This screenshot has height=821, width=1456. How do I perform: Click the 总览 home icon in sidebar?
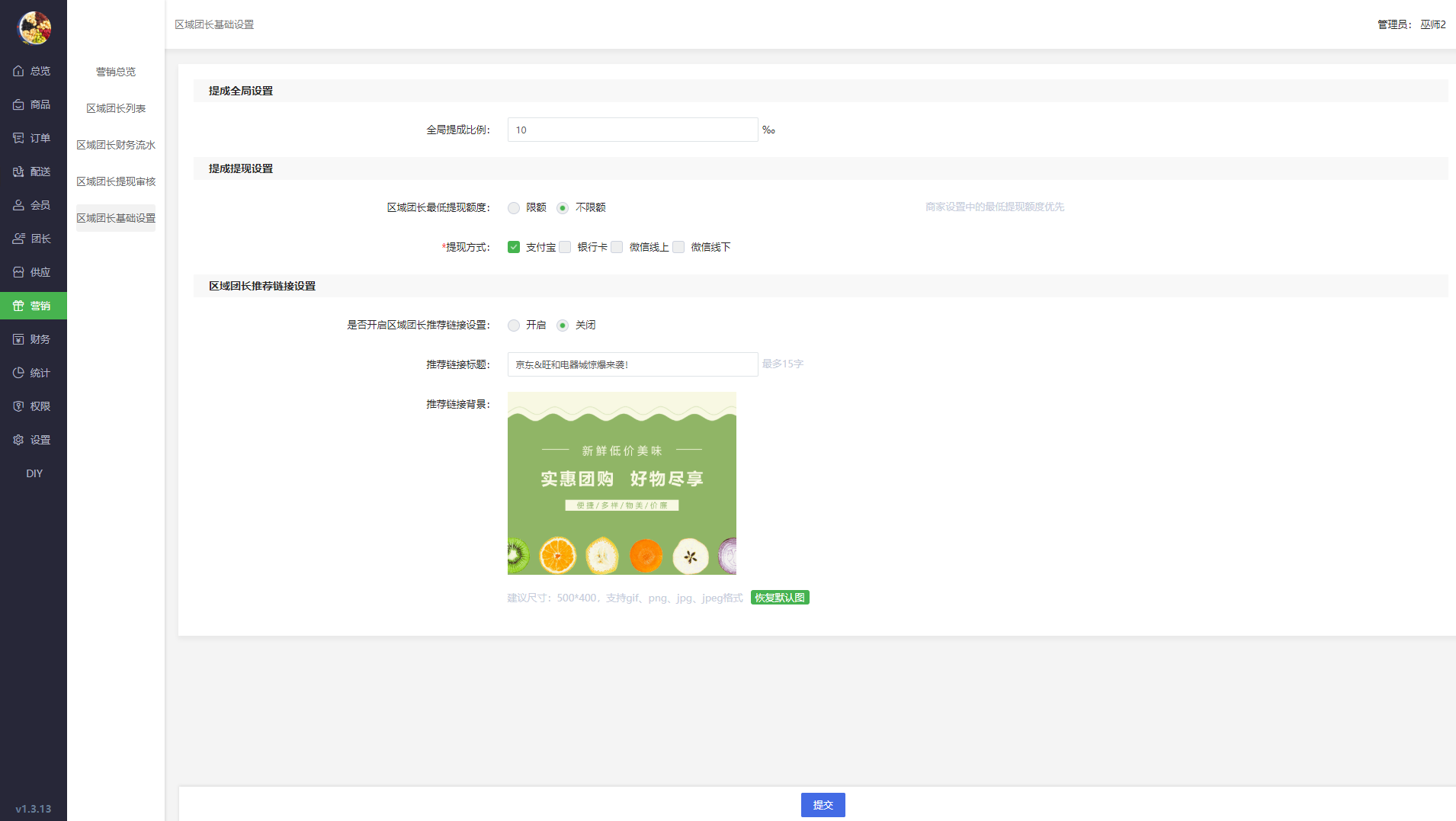[18, 71]
